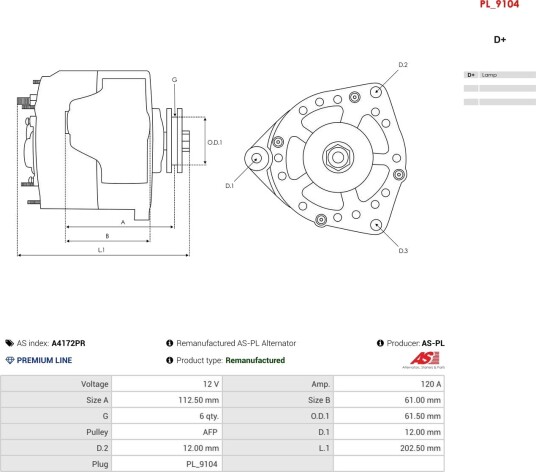Click the diamond icon next to PREMIUM LINE

10,360
